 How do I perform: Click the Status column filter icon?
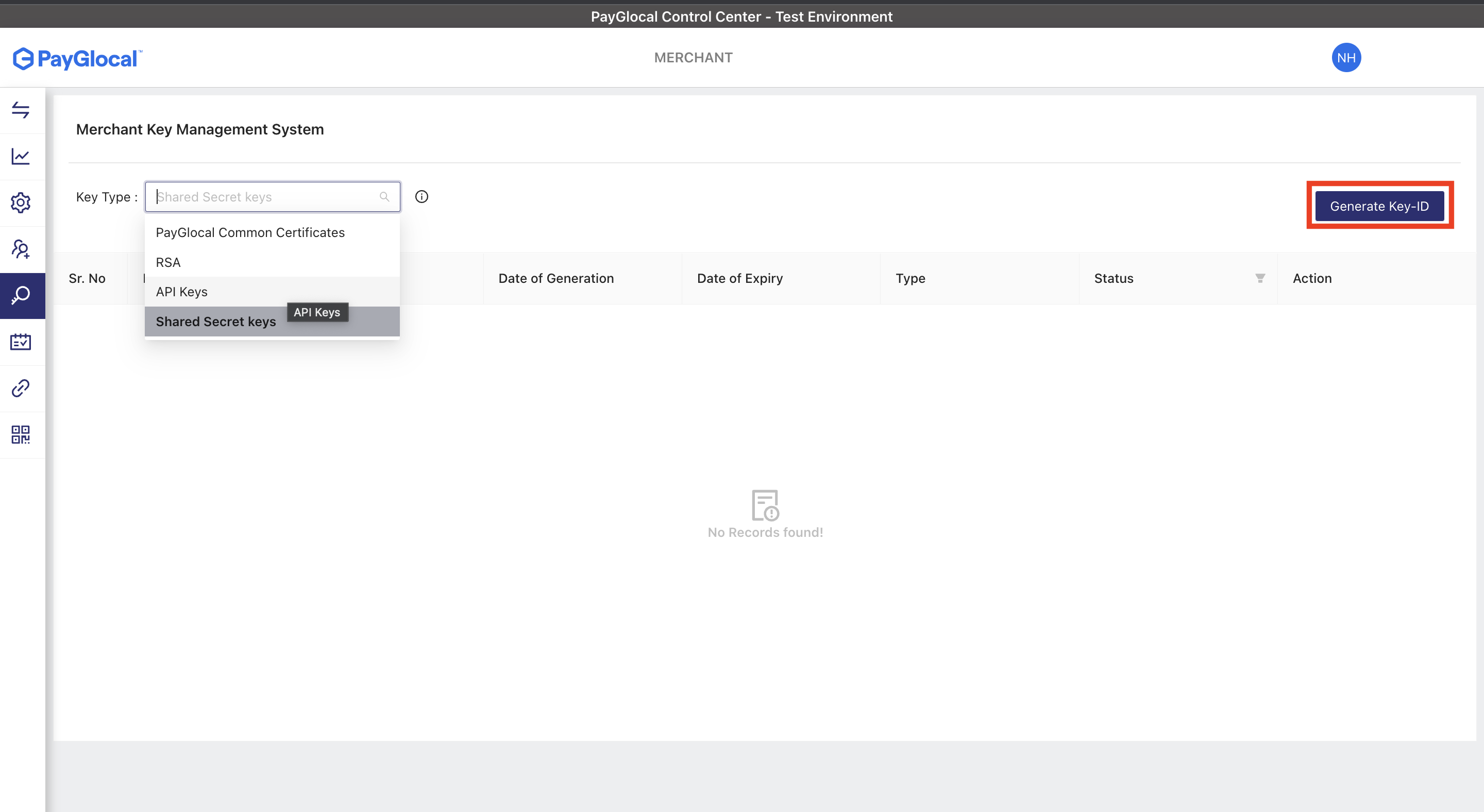click(x=1260, y=278)
